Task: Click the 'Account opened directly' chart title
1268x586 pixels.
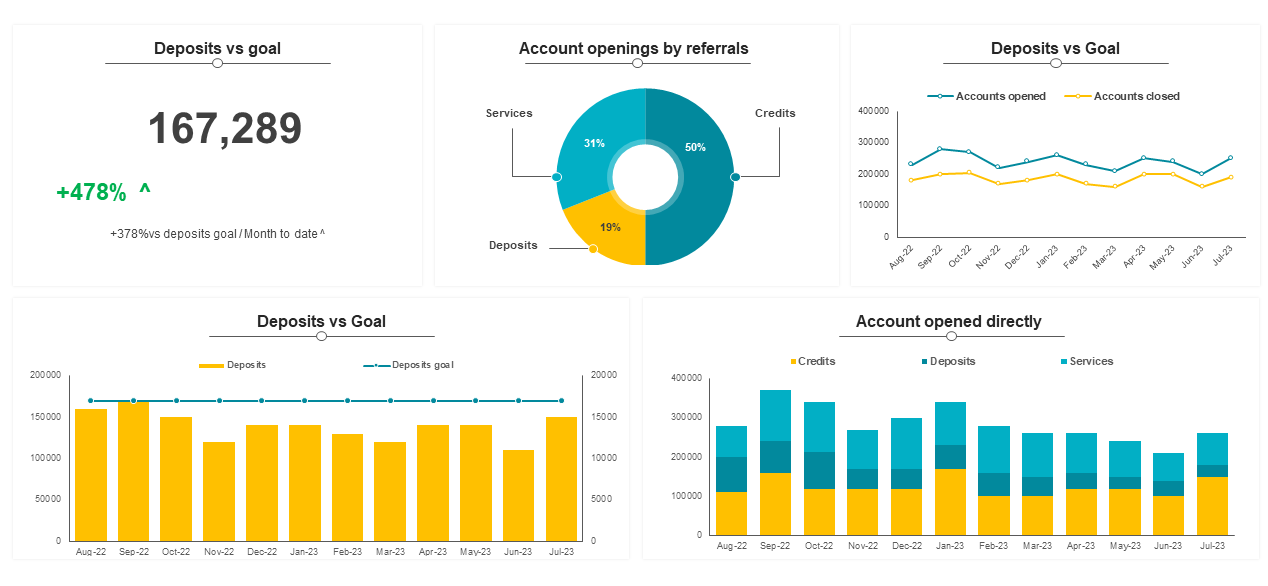Action: pos(948,321)
